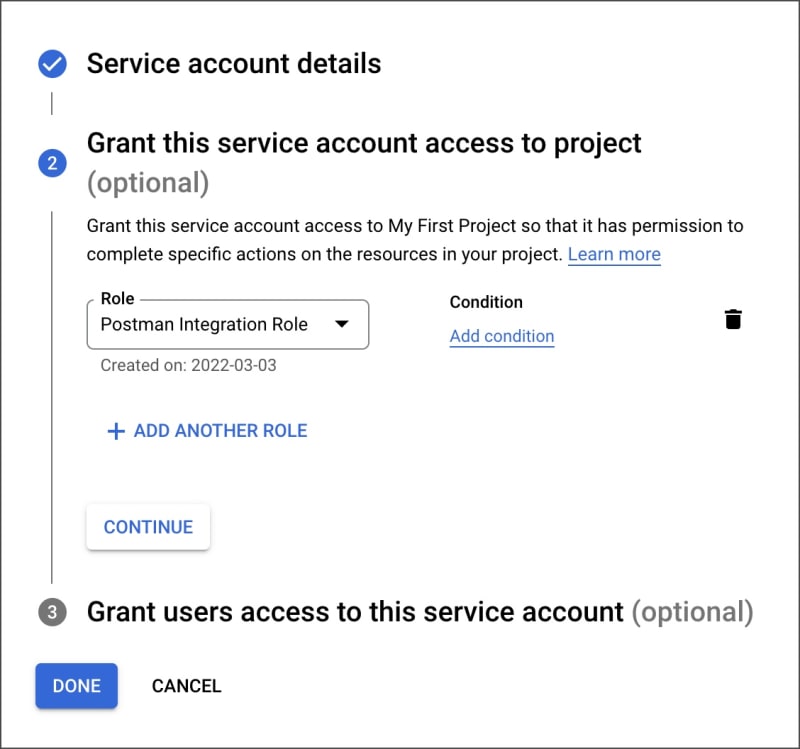
Task: Click the Condition column label
Action: coord(486,302)
